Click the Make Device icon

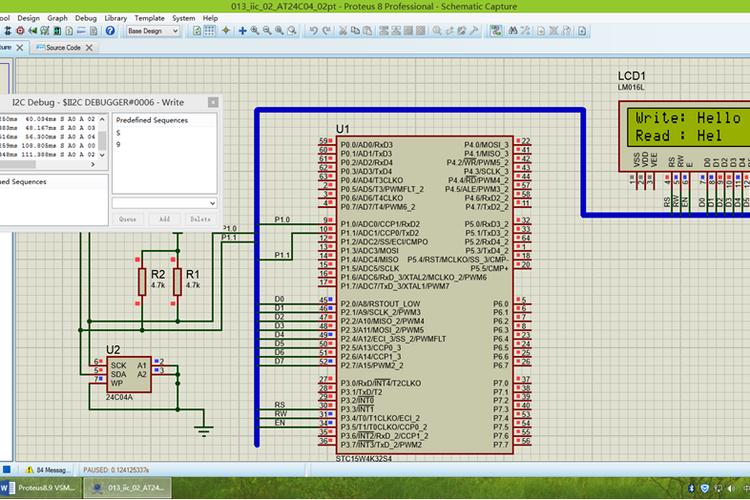coord(450,31)
